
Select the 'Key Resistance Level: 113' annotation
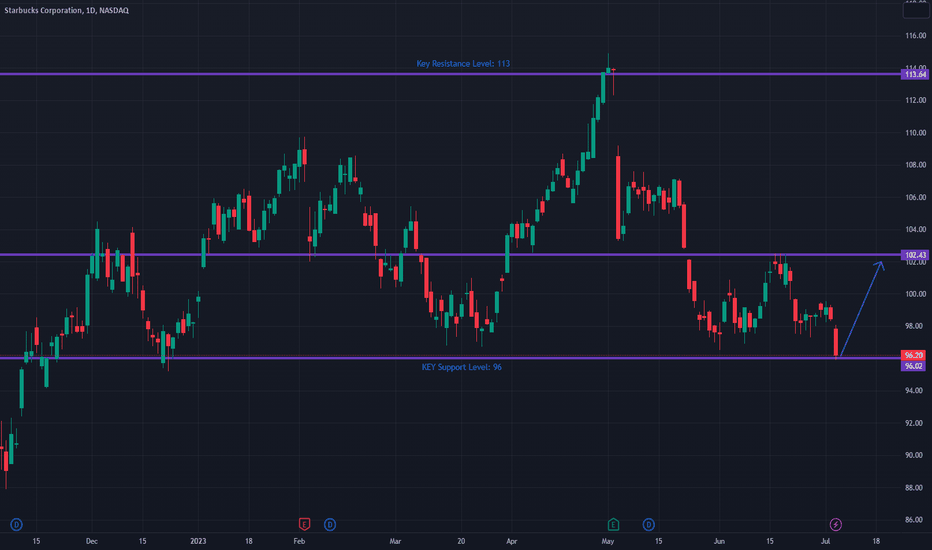click(x=463, y=64)
